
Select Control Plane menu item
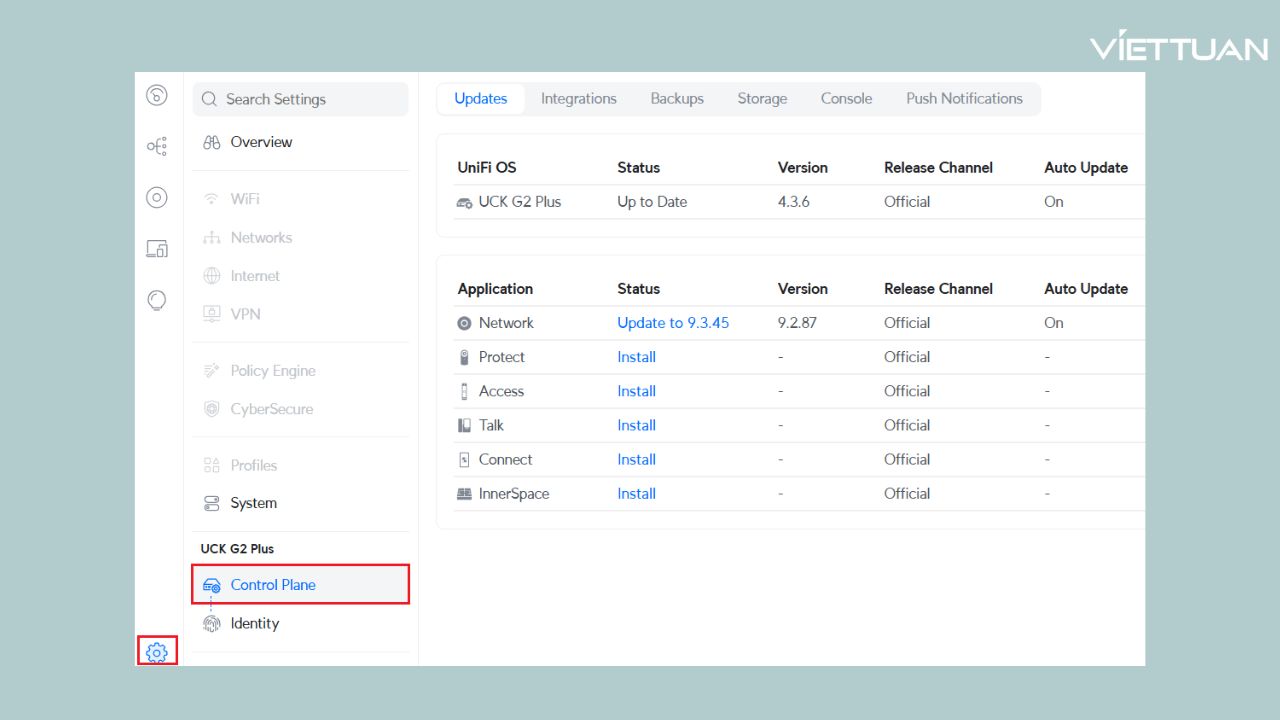click(x=301, y=585)
